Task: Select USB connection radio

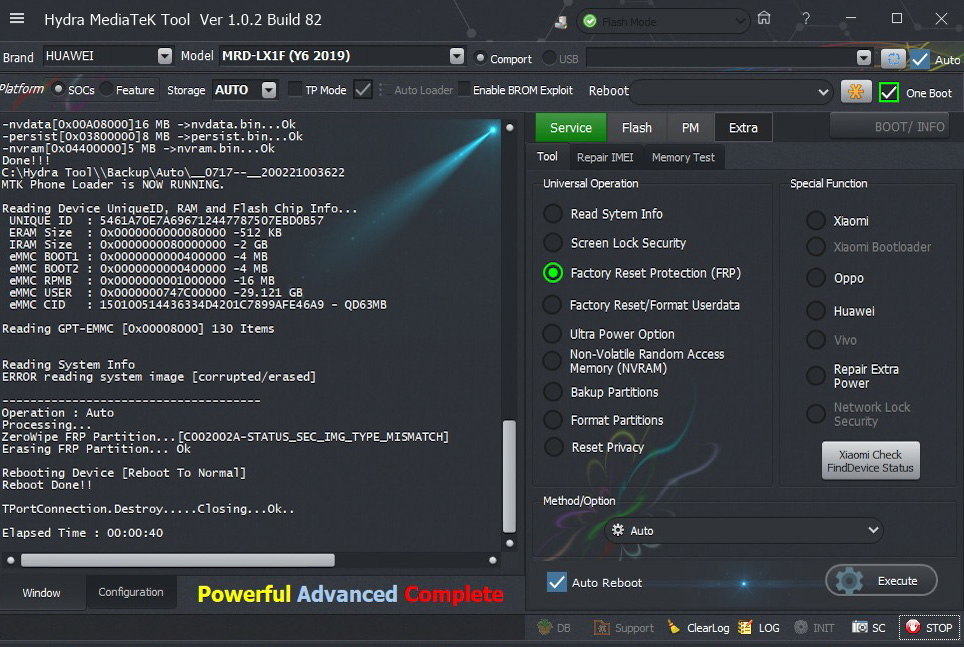Action: [x=550, y=58]
